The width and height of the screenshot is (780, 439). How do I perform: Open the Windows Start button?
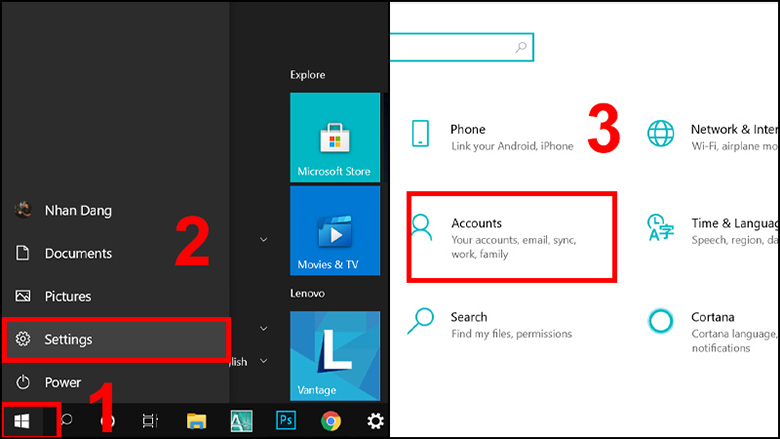pos(22,421)
